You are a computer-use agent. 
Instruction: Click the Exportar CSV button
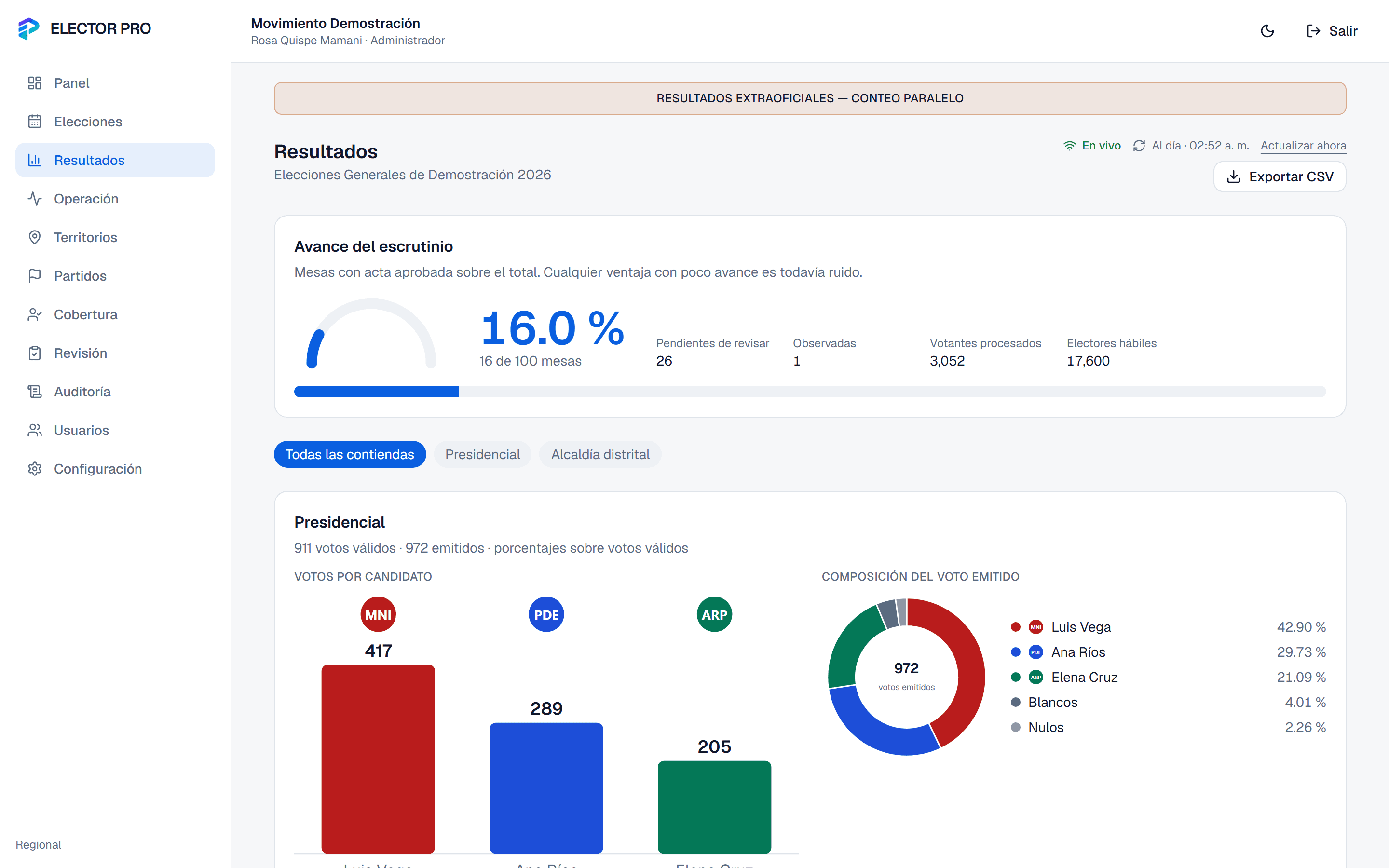pos(1280,177)
